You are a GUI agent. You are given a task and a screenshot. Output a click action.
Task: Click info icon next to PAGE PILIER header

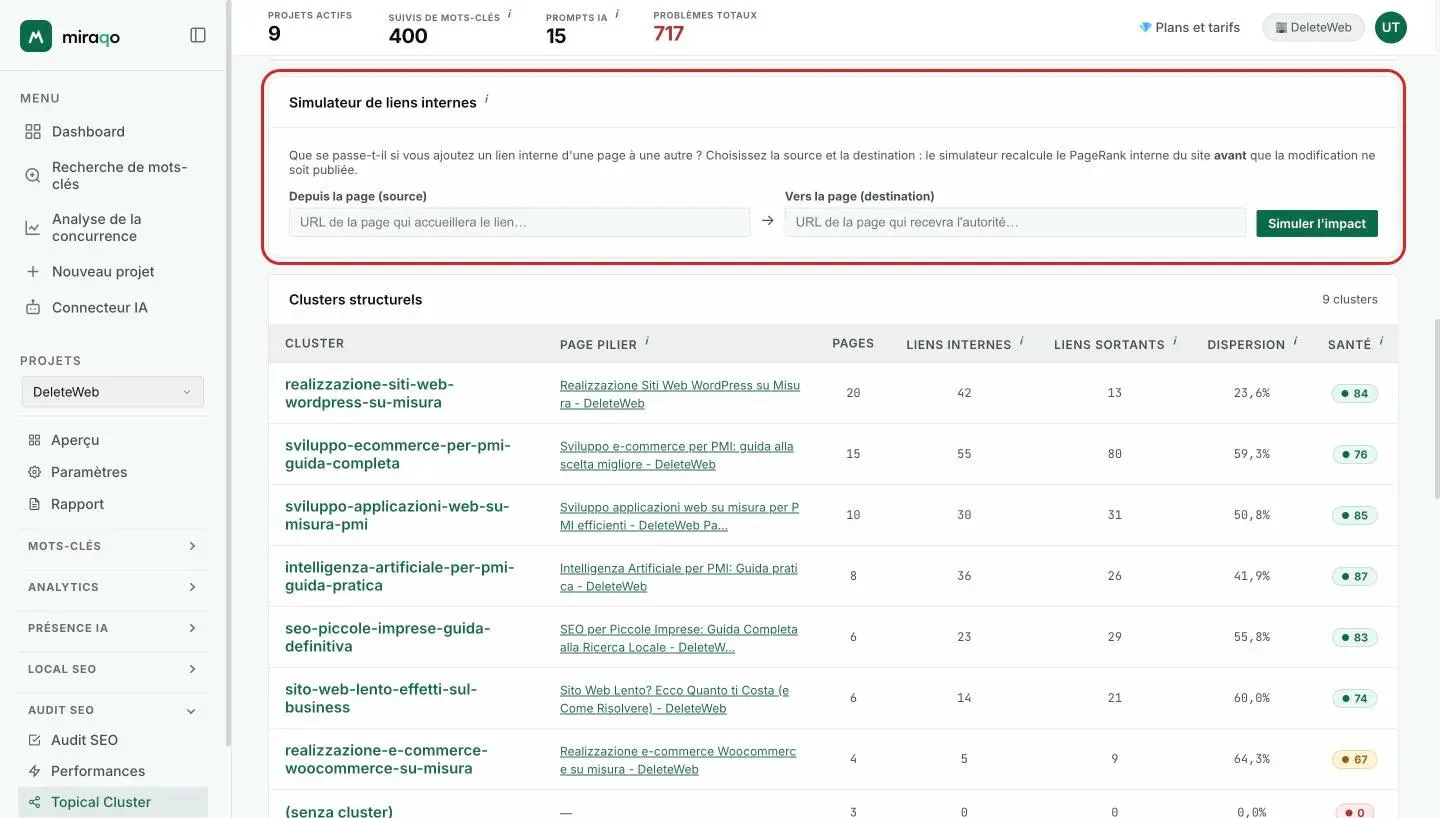647,341
